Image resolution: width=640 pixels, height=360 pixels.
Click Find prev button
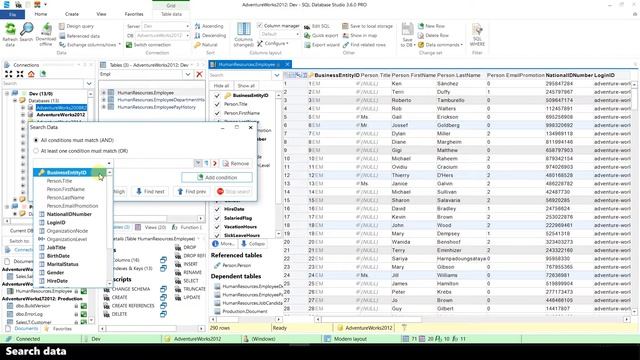pos(191,191)
